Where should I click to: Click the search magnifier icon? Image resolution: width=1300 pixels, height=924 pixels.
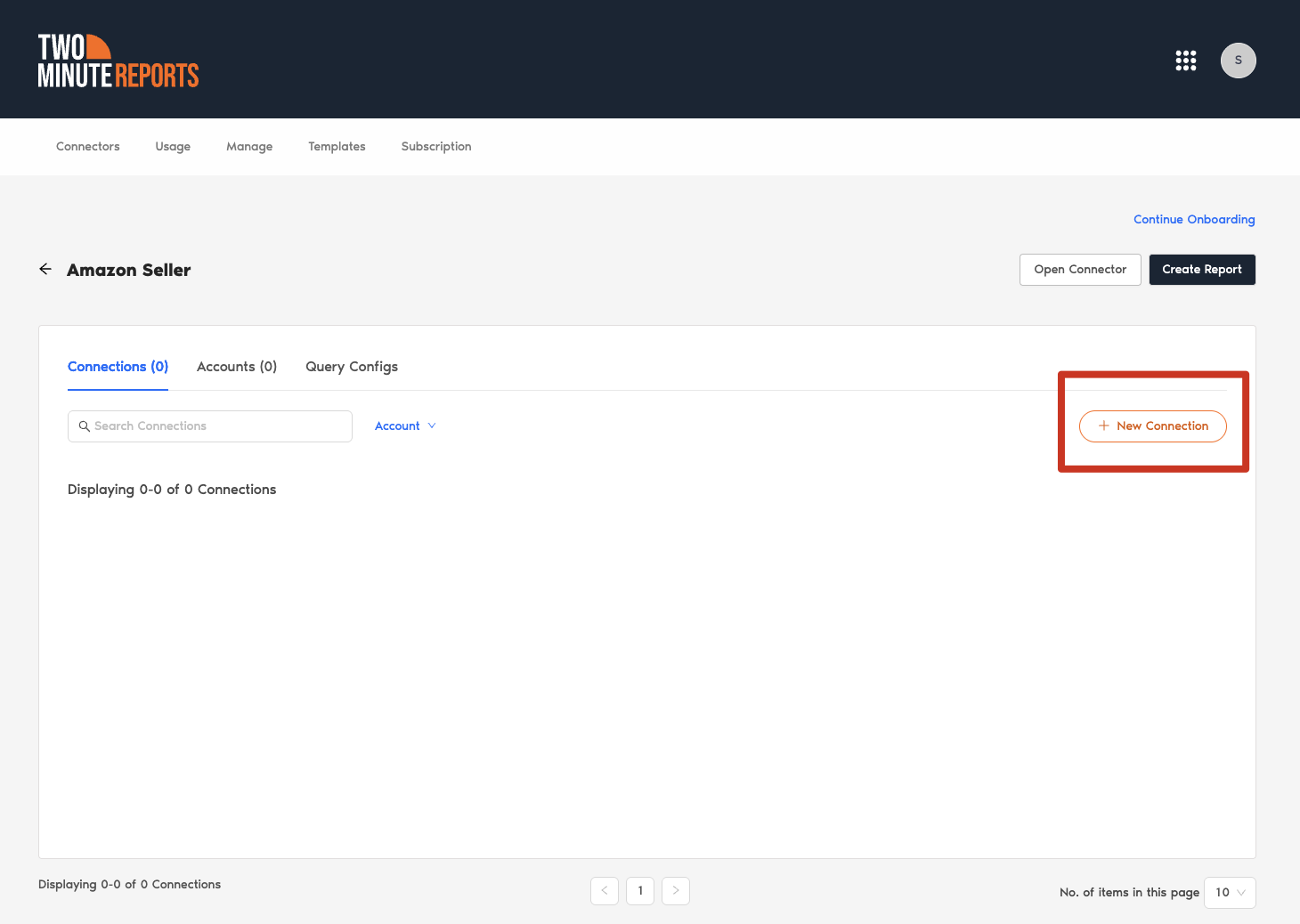pos(85,426)
